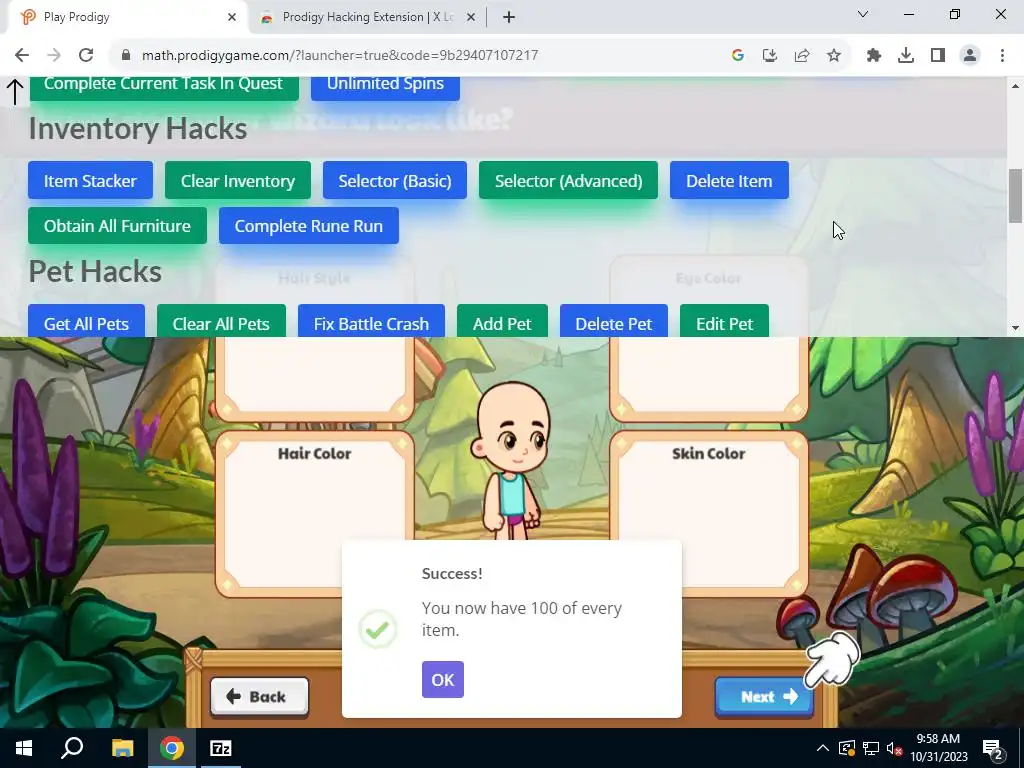The width and height of the screenshot is (1024, 768).
Task: Open Chrome extensions puzzle icon
Action: pyautogui.click(x=874, y=56)
